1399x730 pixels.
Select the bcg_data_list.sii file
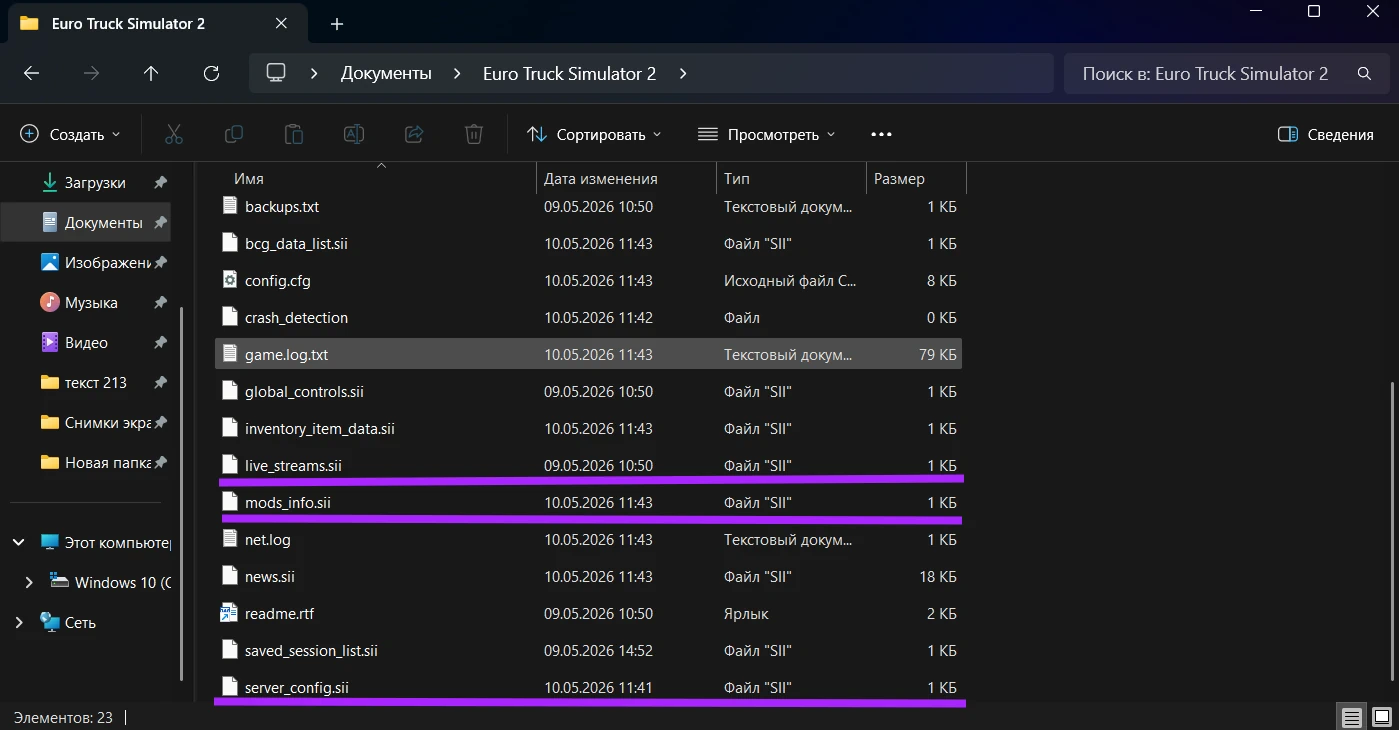[x=588, y=243]
